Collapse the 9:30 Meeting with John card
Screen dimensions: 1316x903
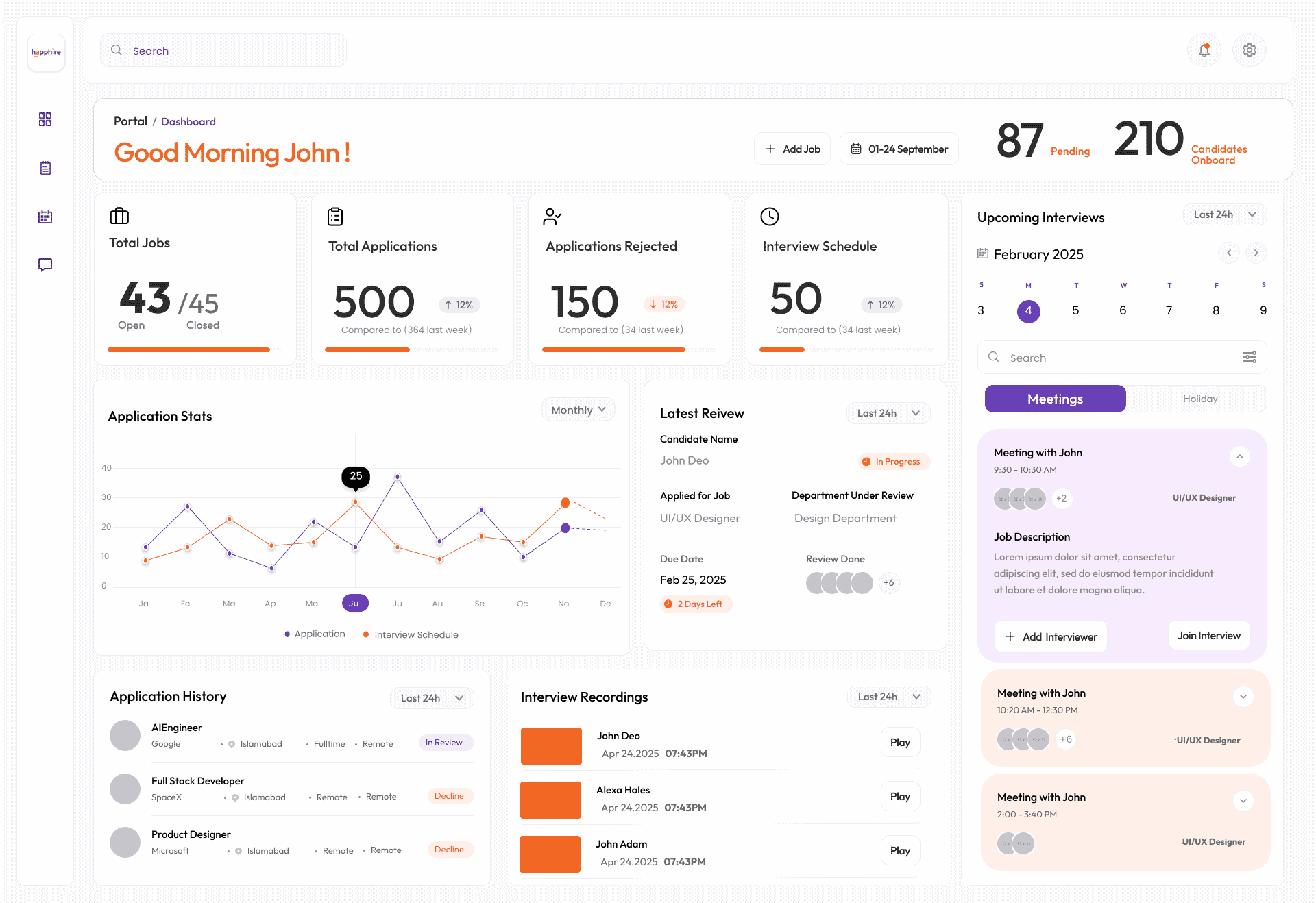click(x=1240, y=456)
